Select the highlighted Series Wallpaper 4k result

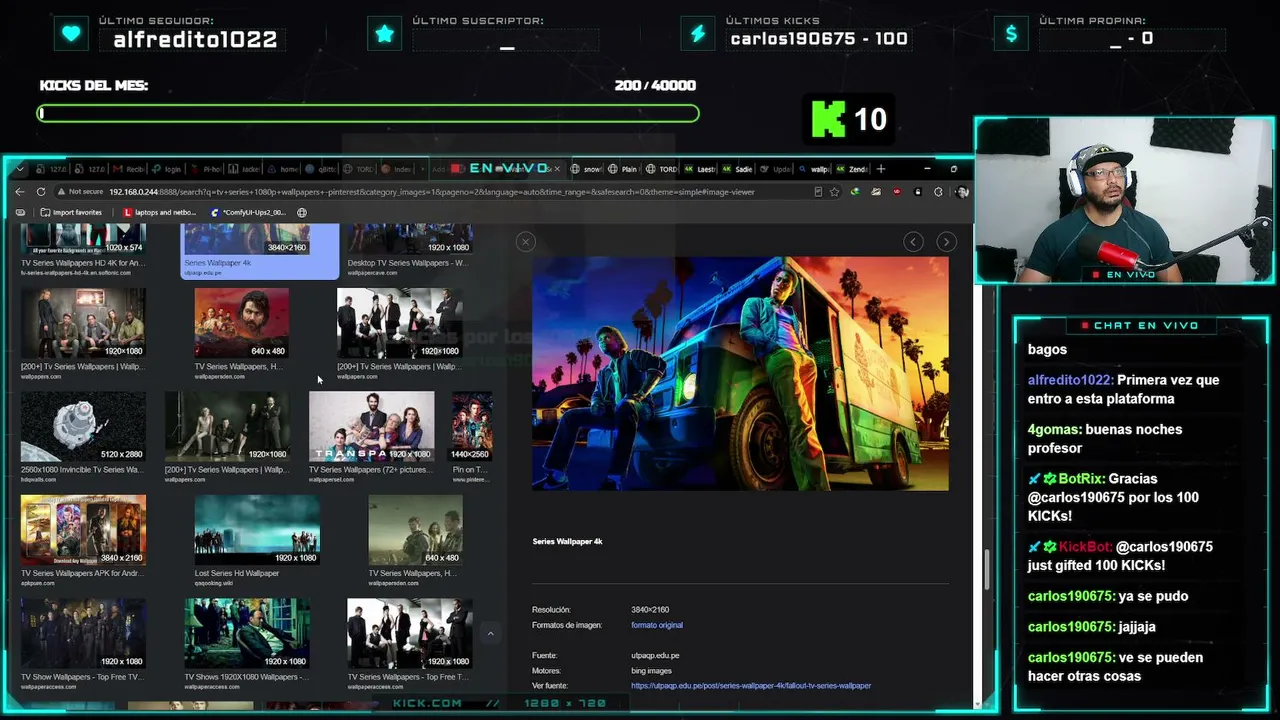click(260, 251)
